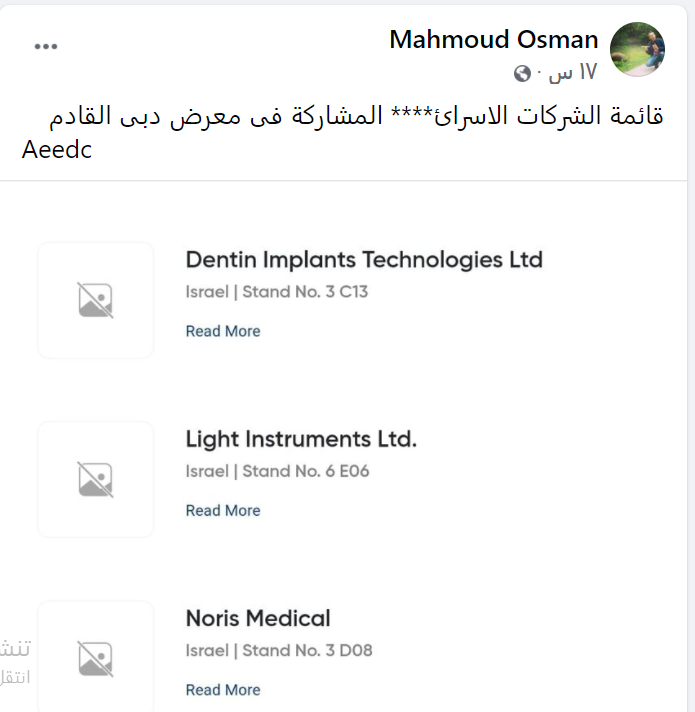Open the three-dots post options menu
This screenshot has height=712, width=695.
(46, 47)
